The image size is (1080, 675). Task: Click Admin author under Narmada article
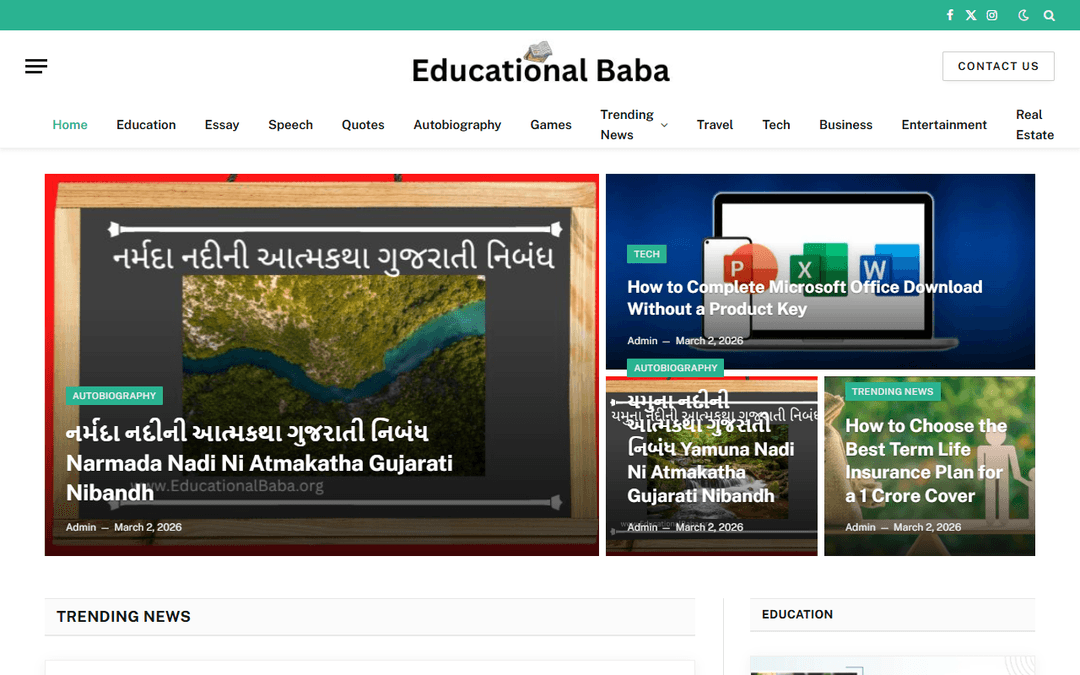pos(81,527)
